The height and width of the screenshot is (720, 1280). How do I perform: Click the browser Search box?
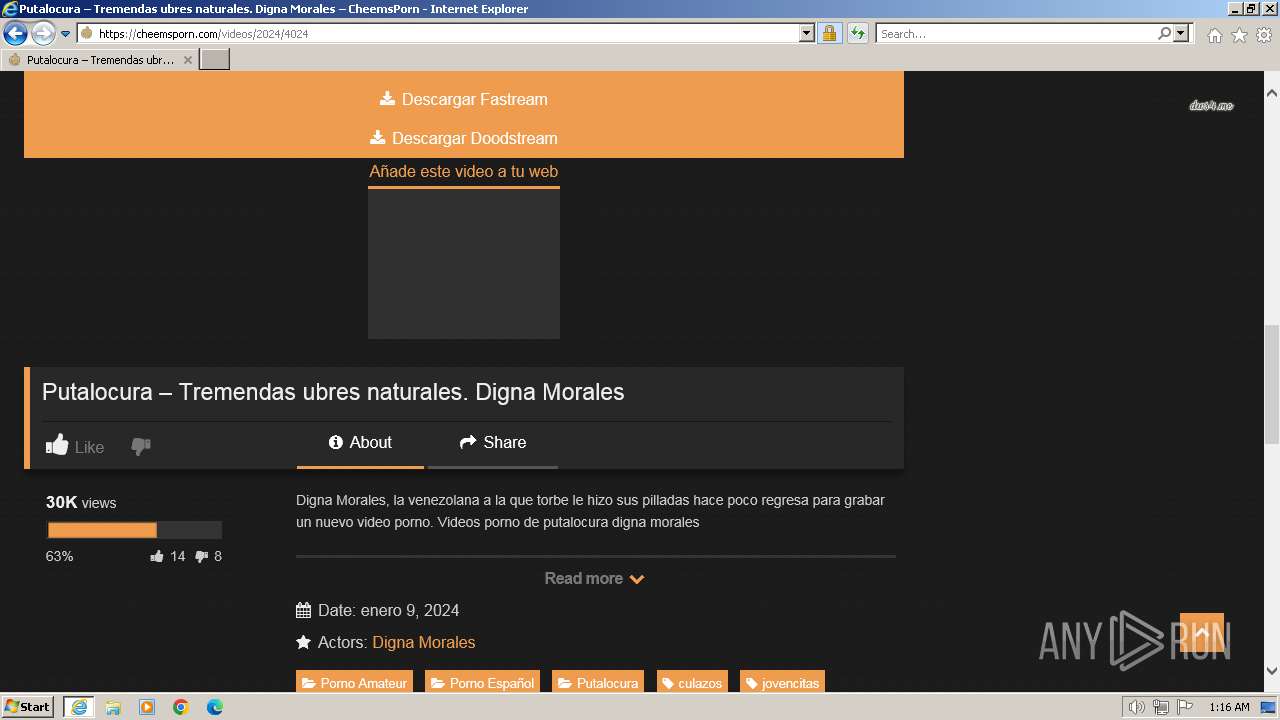1016,33
